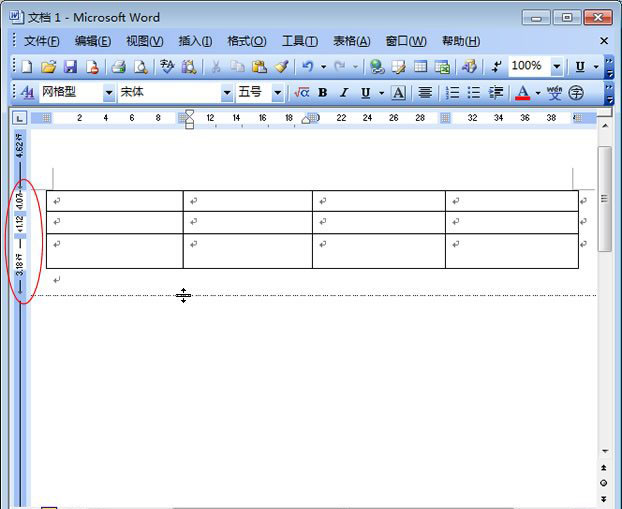Open the font name dropdown showing 宋体
622x509 pixels.
tap(227, 93)
